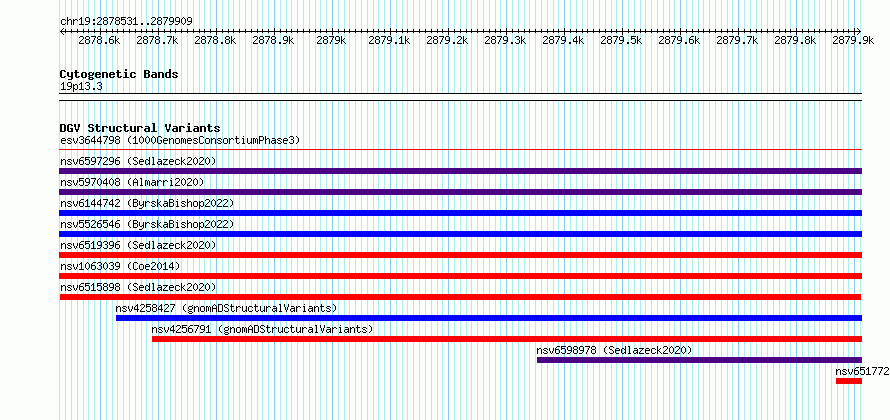This screenshot has width=890, height=420.
Task: Open variant esv3644798 label
Action: coord(180,140)
